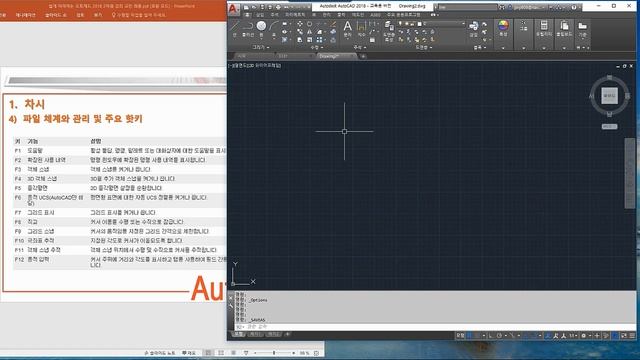This screenshot has height=360, width=640.
Task: Expand the Properties panel arrow below color wheel
Action: pos(503,48)
